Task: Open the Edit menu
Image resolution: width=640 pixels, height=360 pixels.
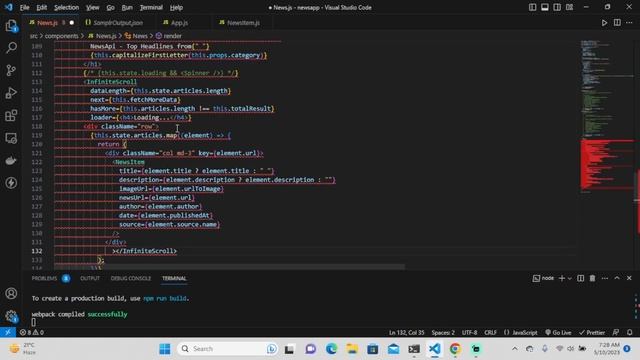Action: [x=42, y=7]
